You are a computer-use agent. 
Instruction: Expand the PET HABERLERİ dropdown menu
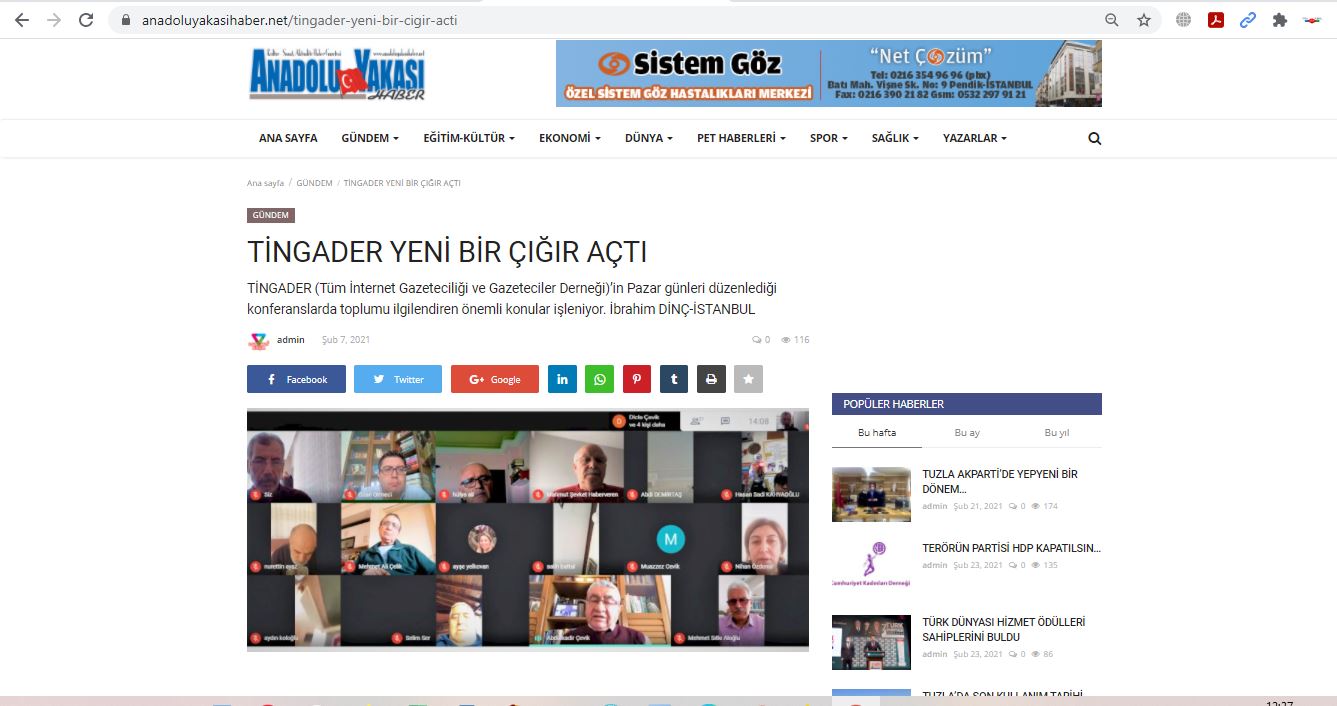[741, 138]
